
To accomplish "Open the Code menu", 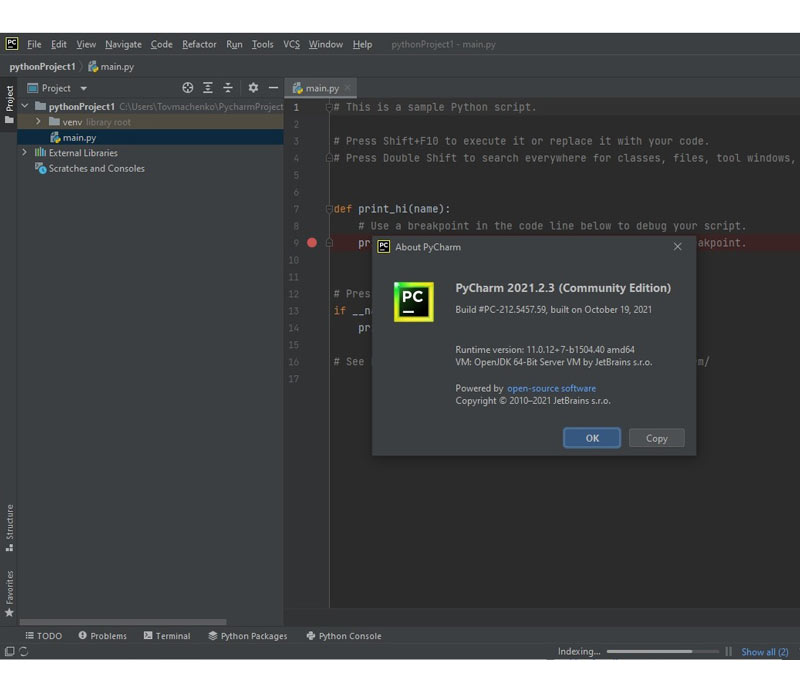I will pos(161,44).
